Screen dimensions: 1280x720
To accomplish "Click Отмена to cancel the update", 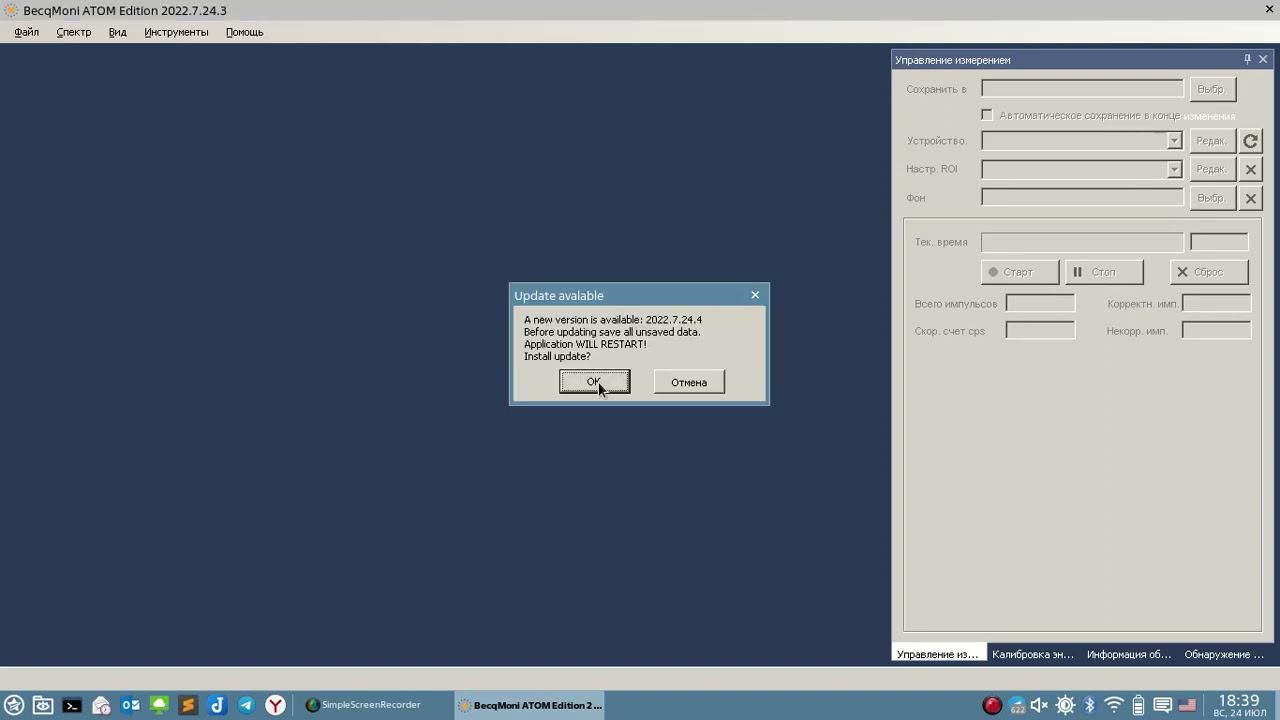I will click(689, 382).
